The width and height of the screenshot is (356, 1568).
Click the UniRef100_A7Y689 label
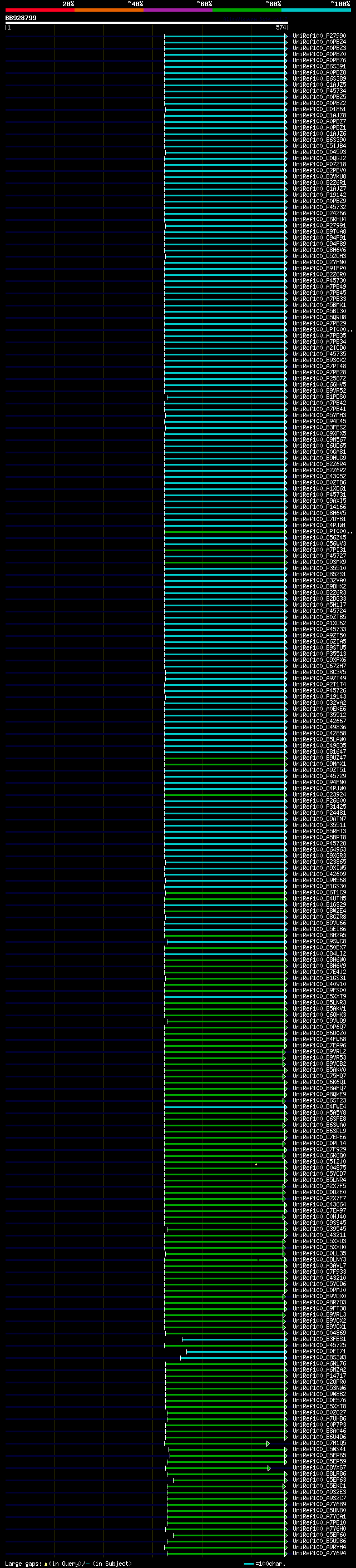[x=319, y=1503]
